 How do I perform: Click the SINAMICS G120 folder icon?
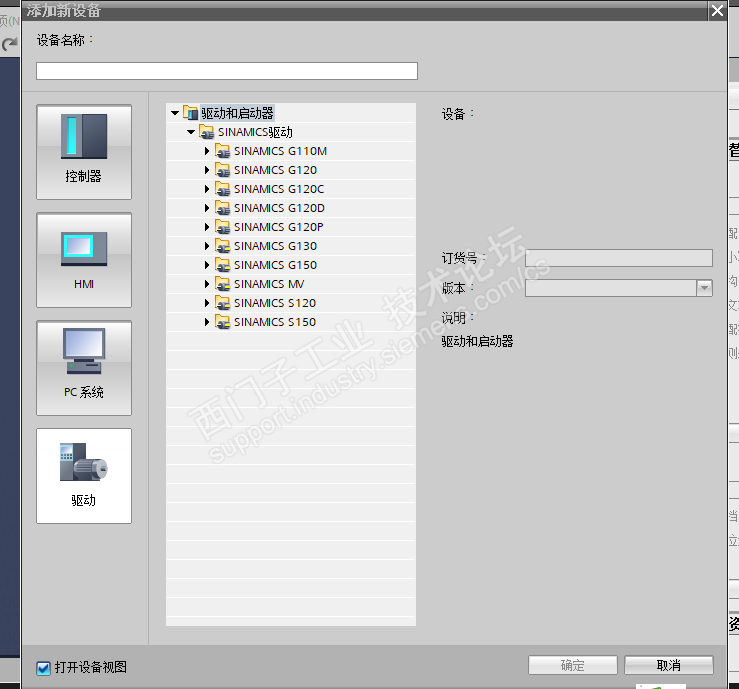pos(222,170)
